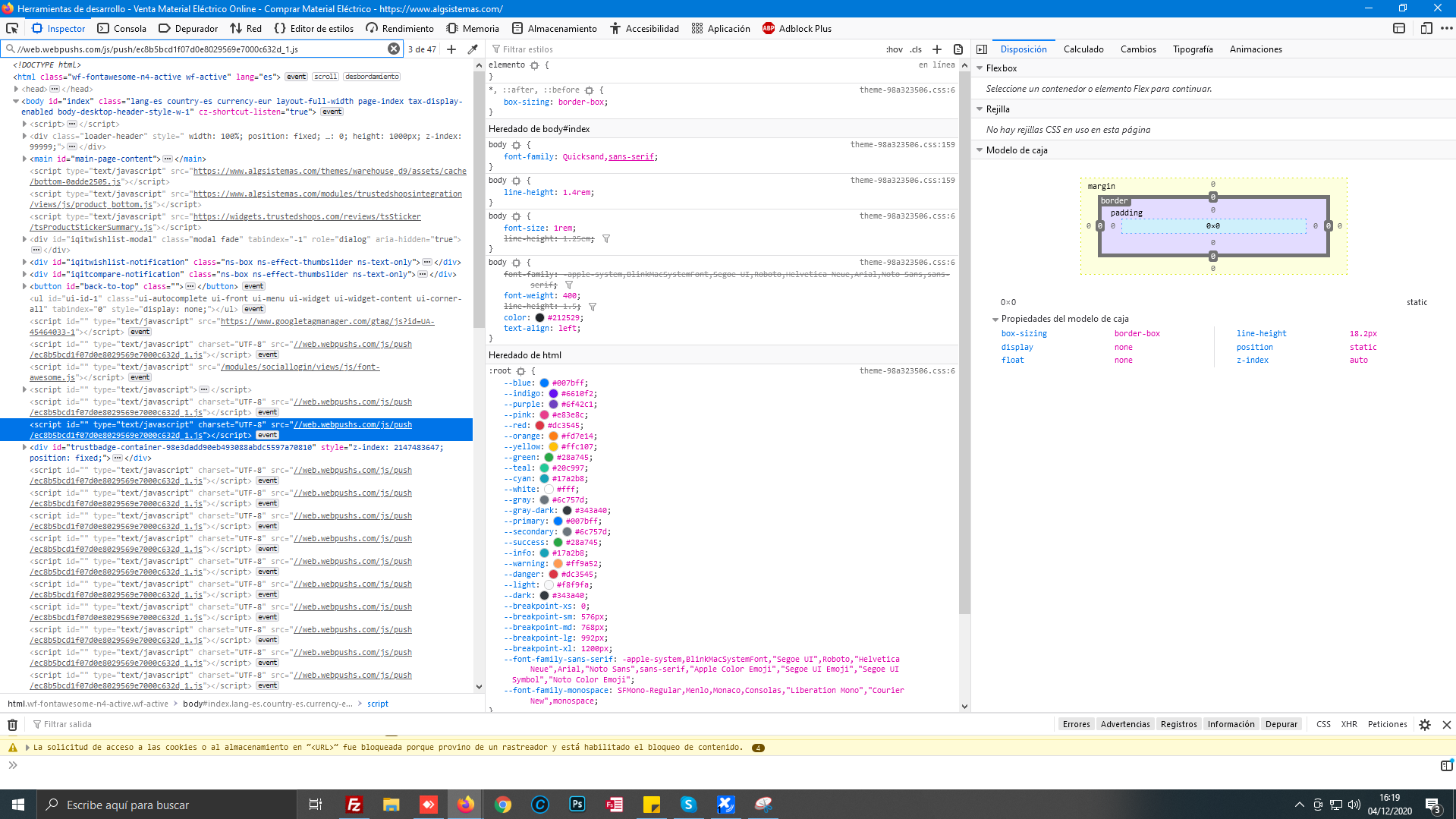Open the googletagmanager script link
The height and width of the screenshot is (819, 1456).
[x=327, y=321]
